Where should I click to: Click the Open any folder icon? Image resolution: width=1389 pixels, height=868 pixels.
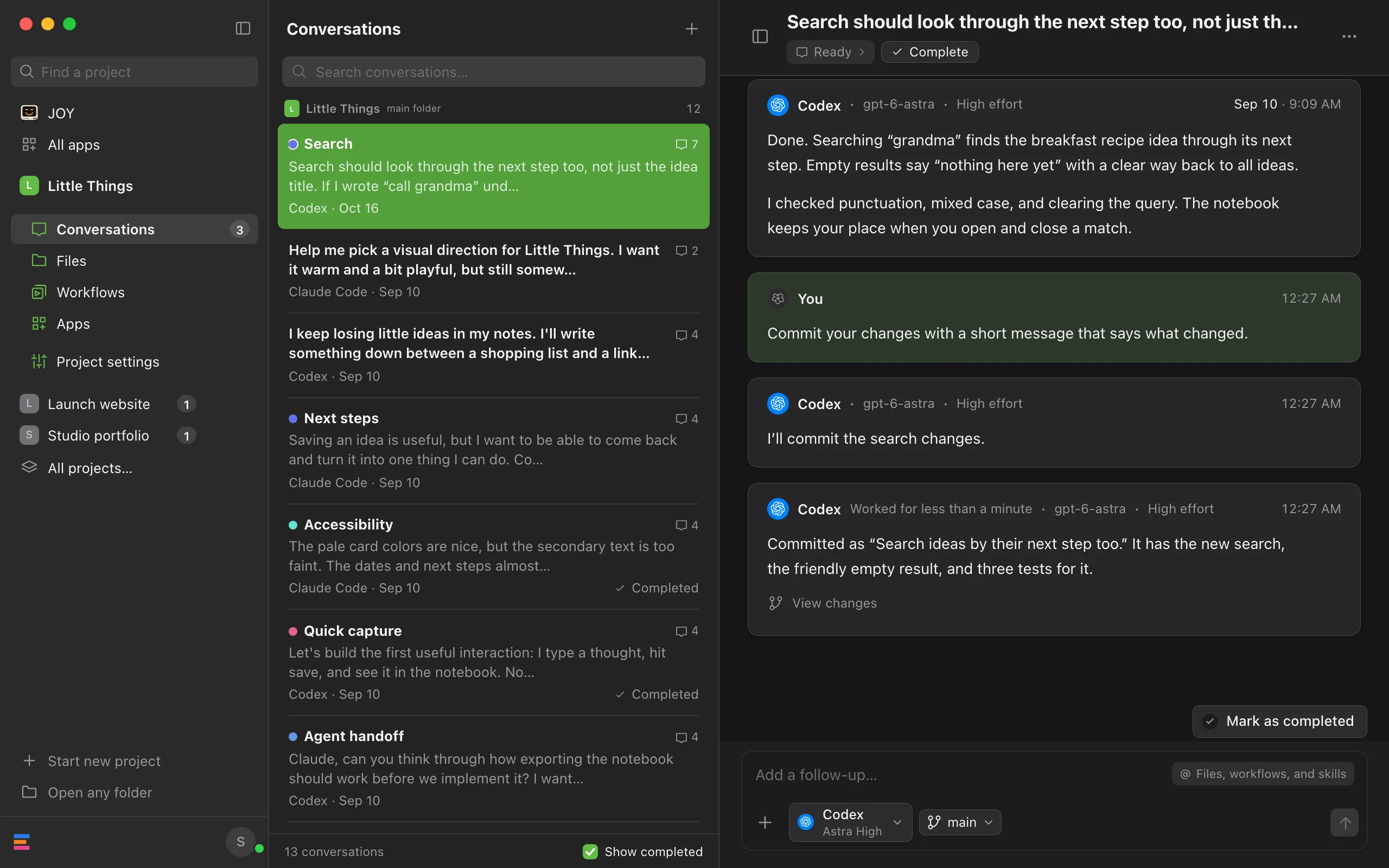29,792
